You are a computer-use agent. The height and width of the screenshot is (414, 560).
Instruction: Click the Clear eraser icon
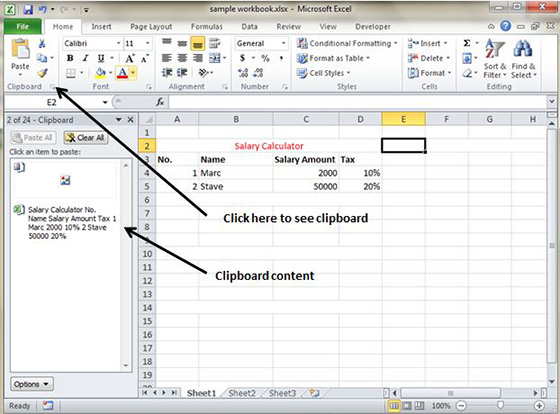[467, 73]
